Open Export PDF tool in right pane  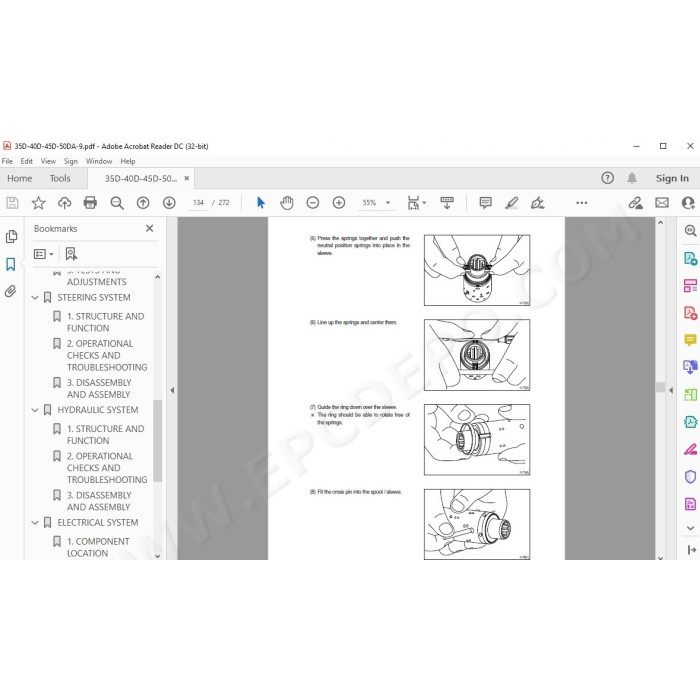point(690,258)
